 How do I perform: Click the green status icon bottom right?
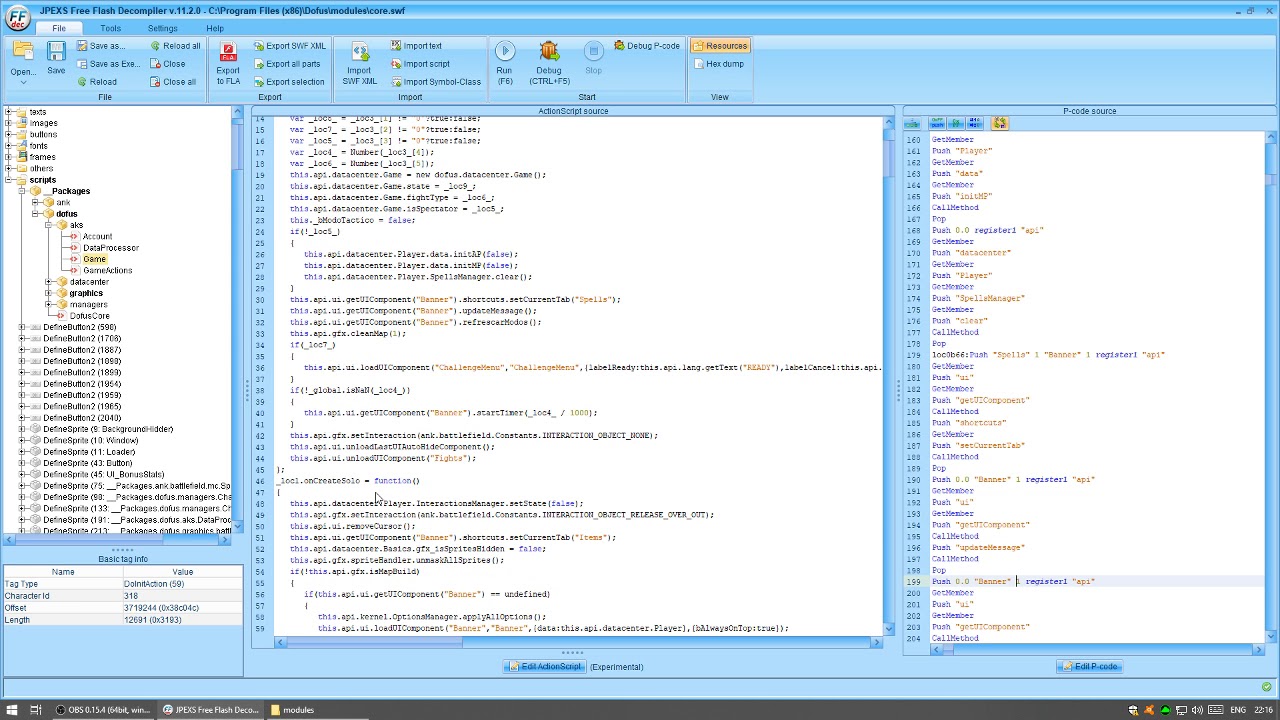[1267, 687]
